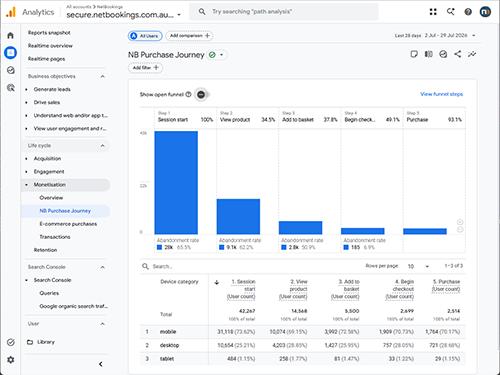Click Add comparison button

189,36
